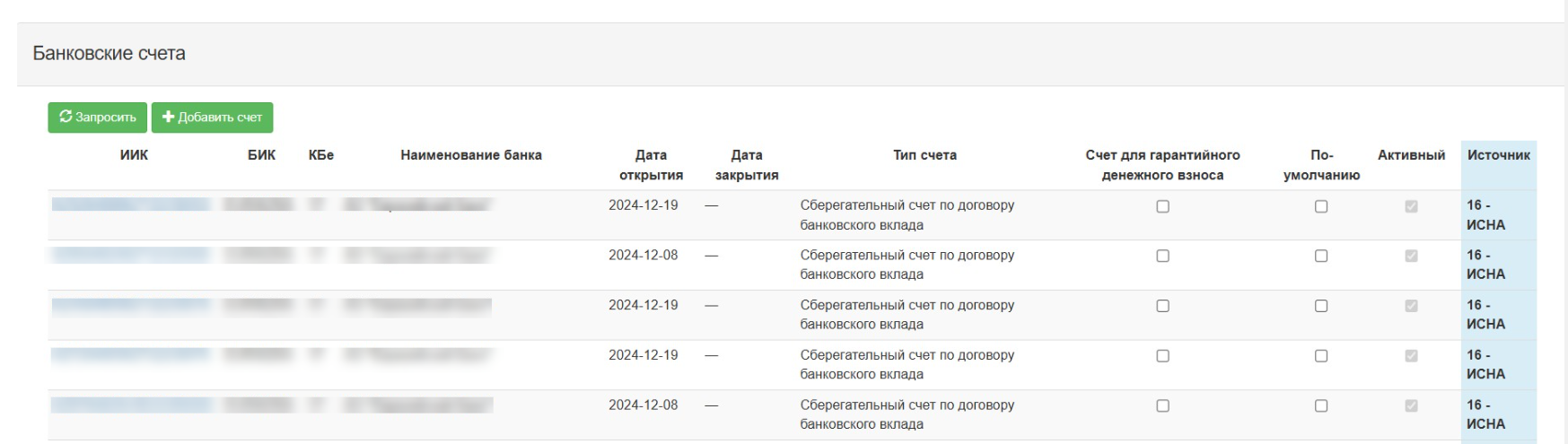Toggle the По-умолчанию checkbox in the last row
Viewport: 1568px width, 444px height.
coord(1321,405)
